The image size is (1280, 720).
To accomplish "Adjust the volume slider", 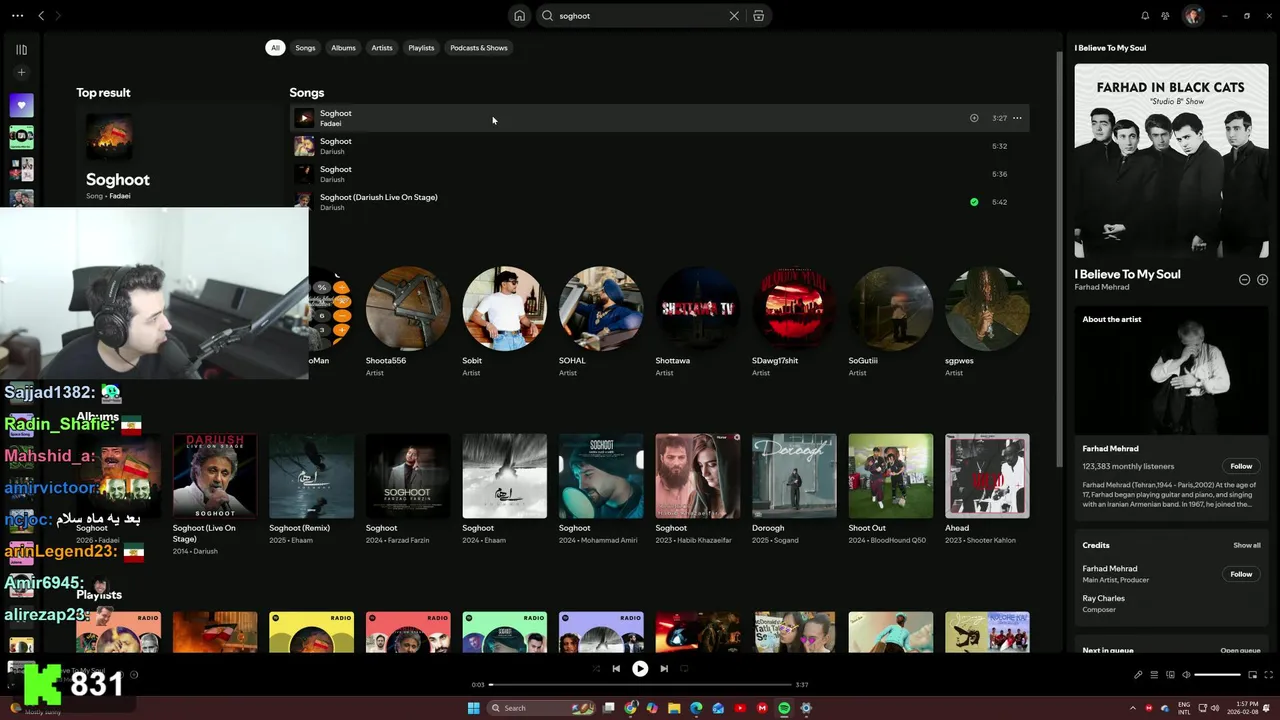I will [1218, 675].
